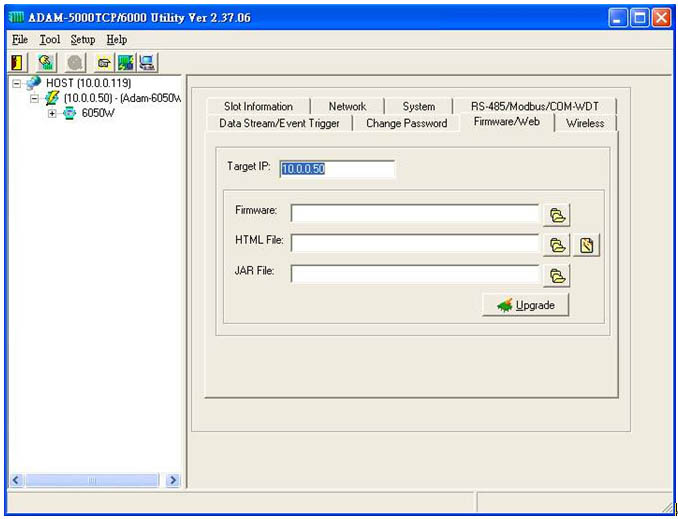Open the Data Stream/Event Trigger tab
Screen dimensions: 678x519
[279, 123]
